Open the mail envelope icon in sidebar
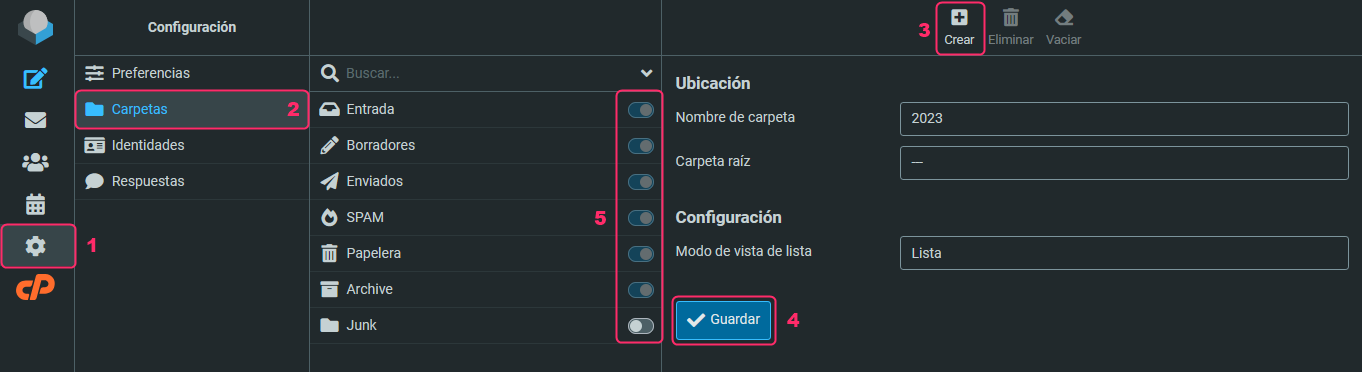 pos(36,120)
